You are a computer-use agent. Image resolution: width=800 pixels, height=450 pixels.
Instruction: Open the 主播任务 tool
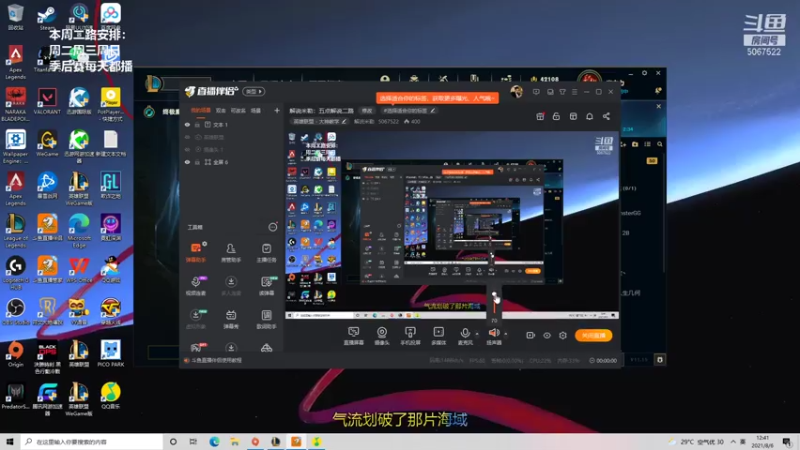click(x=266, y=253)
